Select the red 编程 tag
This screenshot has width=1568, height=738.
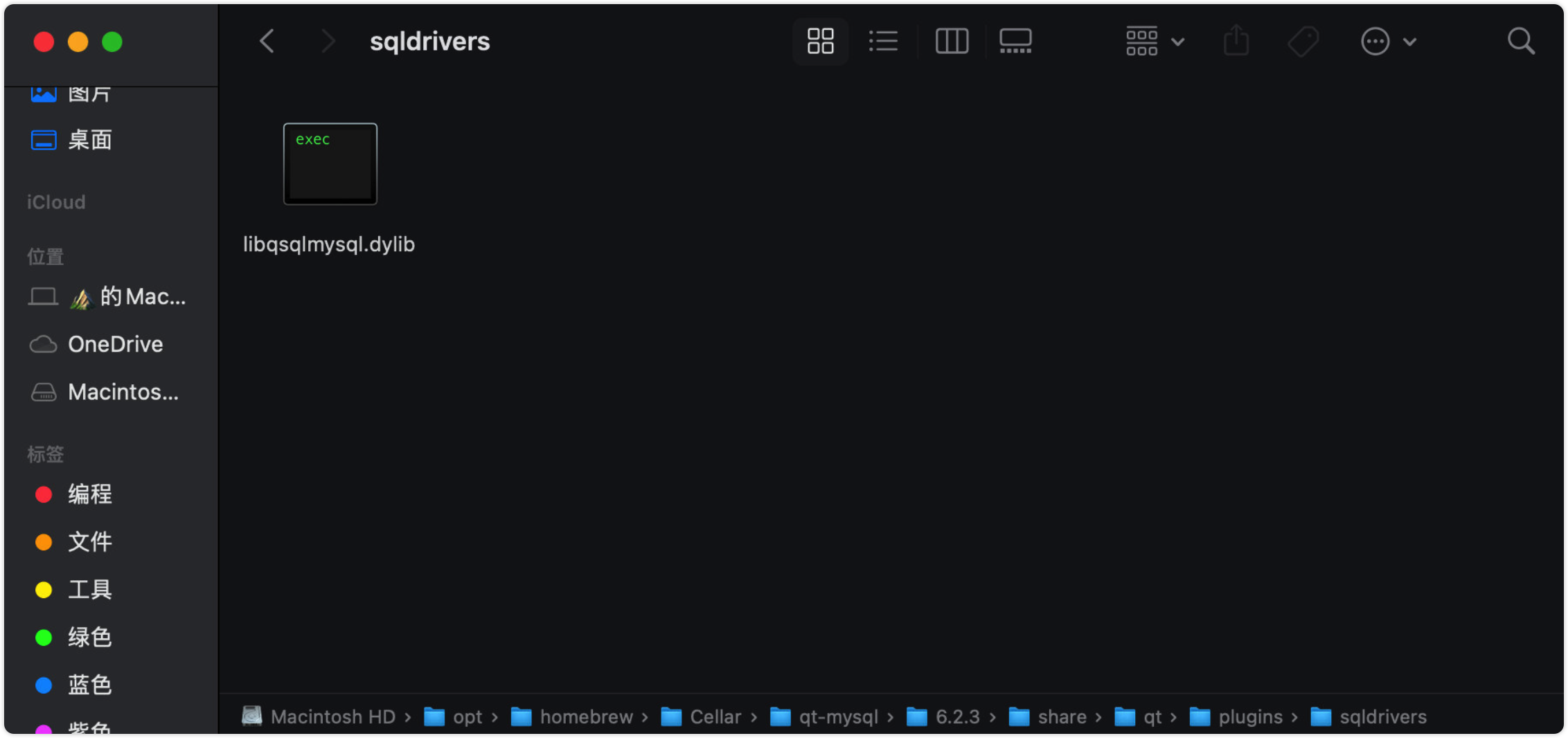tap(89, 494)
